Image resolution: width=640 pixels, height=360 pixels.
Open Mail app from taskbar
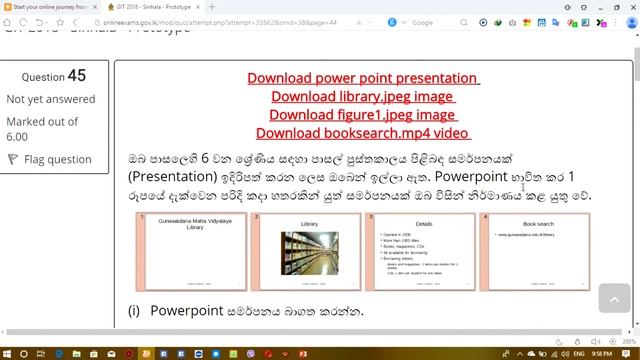point(111,354)
